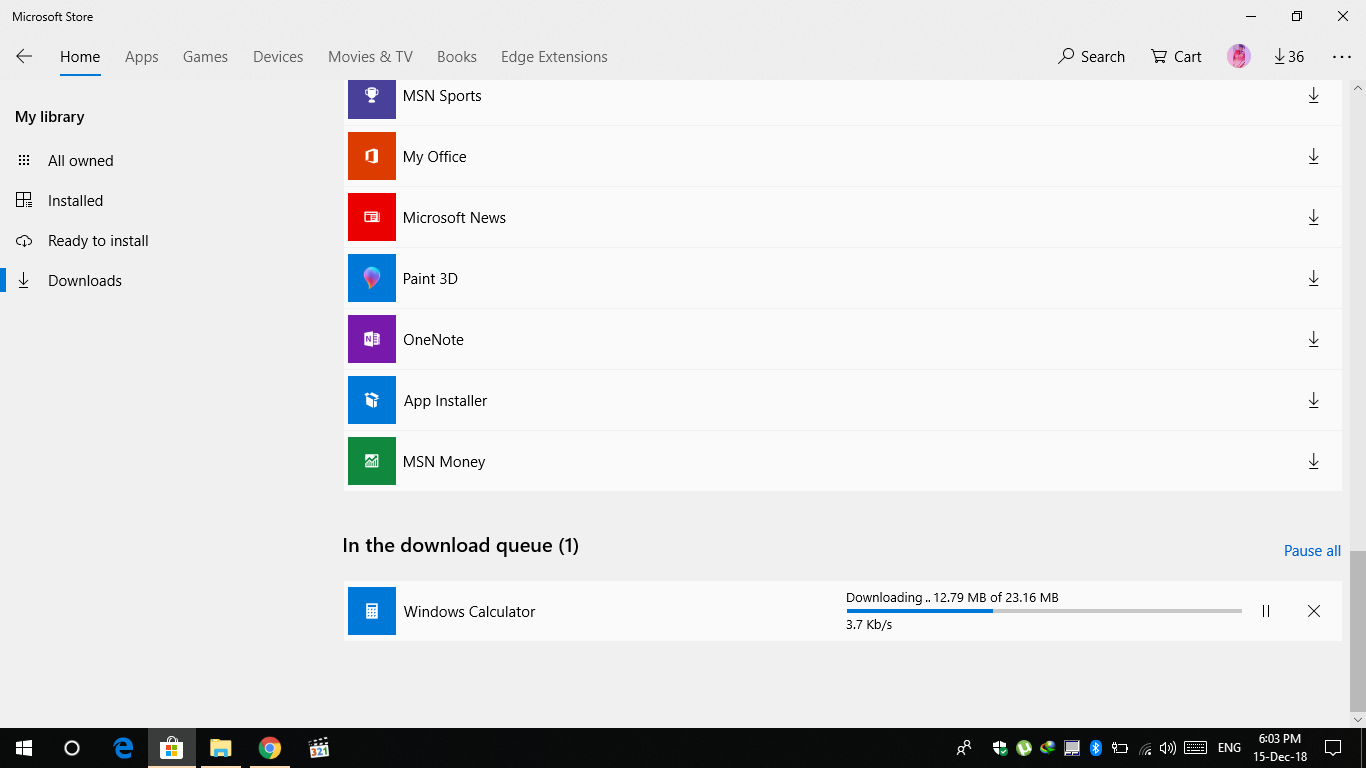Go back with the back arrow
This screenshot has height=768, width=1366.
(24, 57)
